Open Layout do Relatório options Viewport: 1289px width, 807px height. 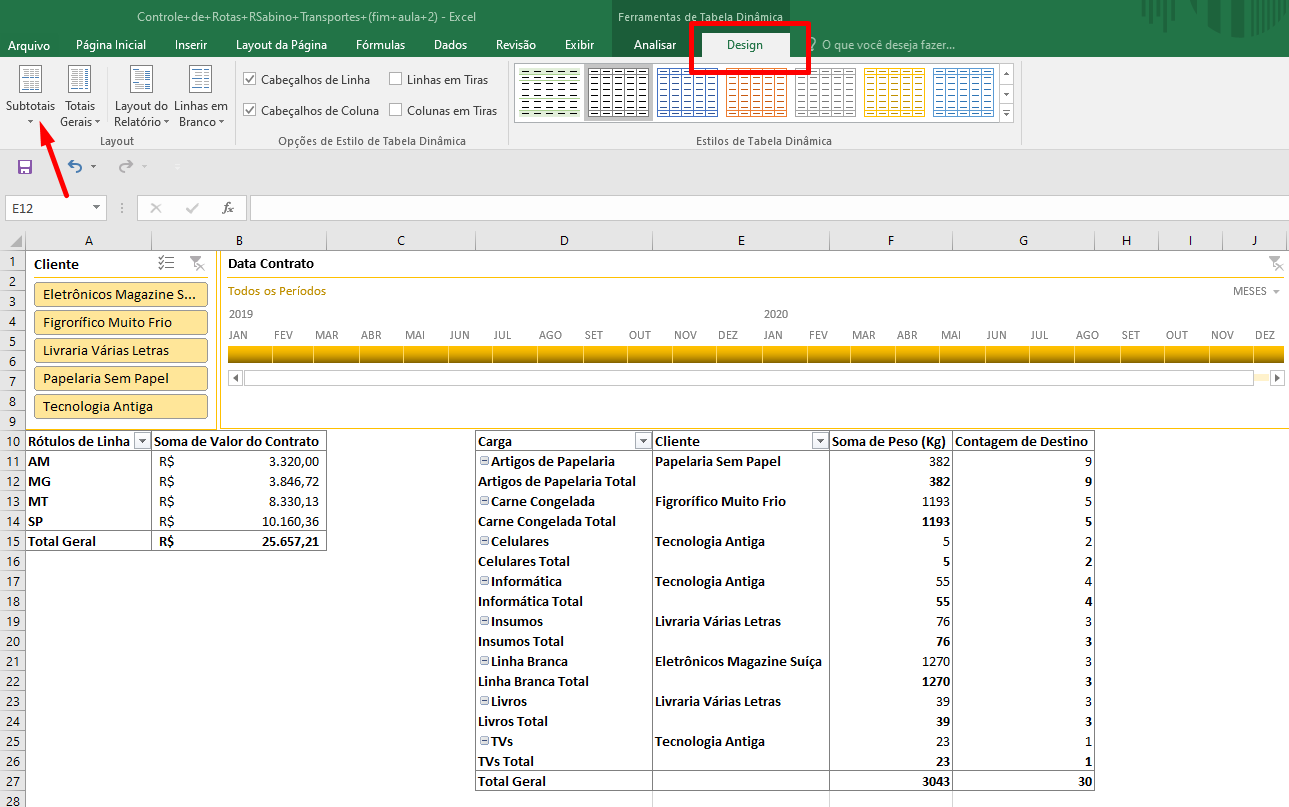tap(141, 96)
